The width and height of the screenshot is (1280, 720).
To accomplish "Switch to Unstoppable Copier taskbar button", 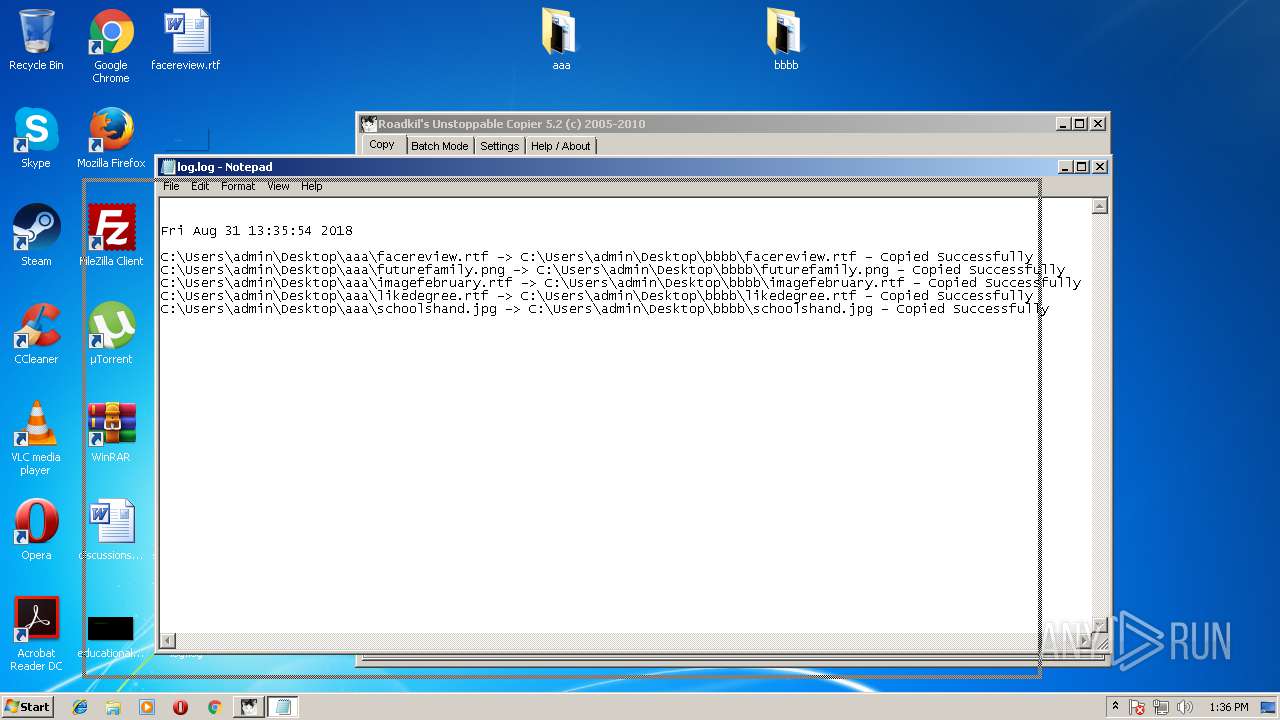I will click(x=248, y=707).
